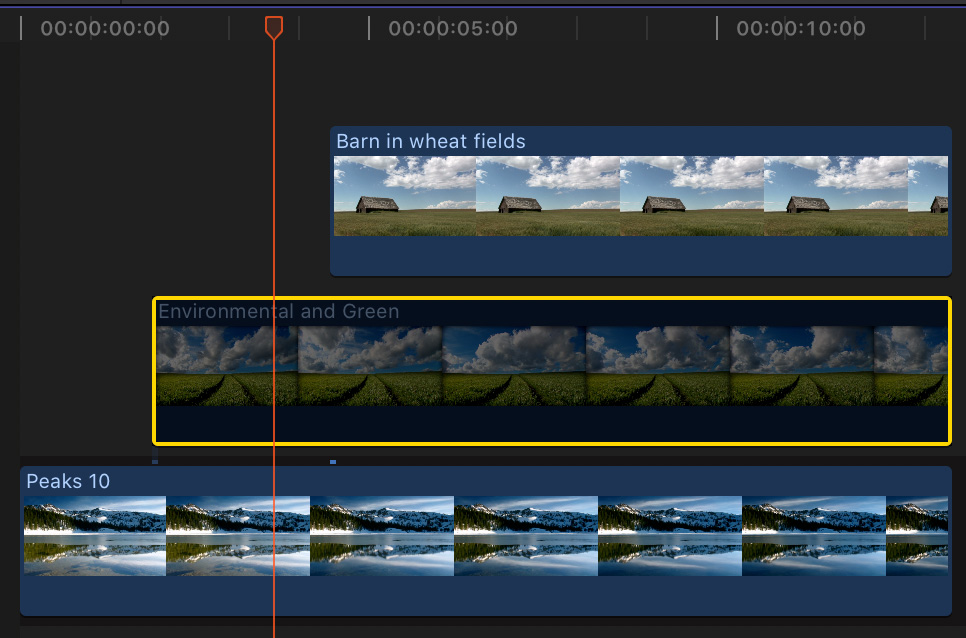Click fourth thumbnail in Environmental and Green filmstrip
The width and height of the screenshot is (966, 638).
658,366
